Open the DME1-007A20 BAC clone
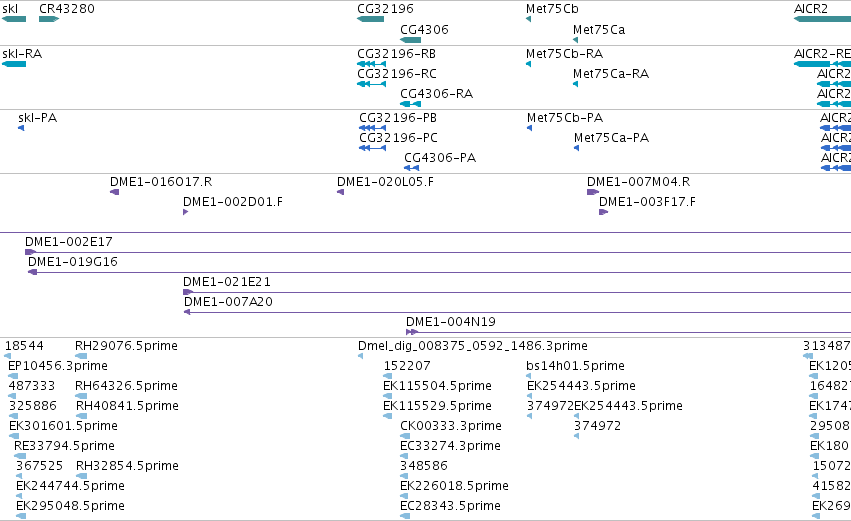The height and width of the screenshot is (521, 851). (517, 313)
